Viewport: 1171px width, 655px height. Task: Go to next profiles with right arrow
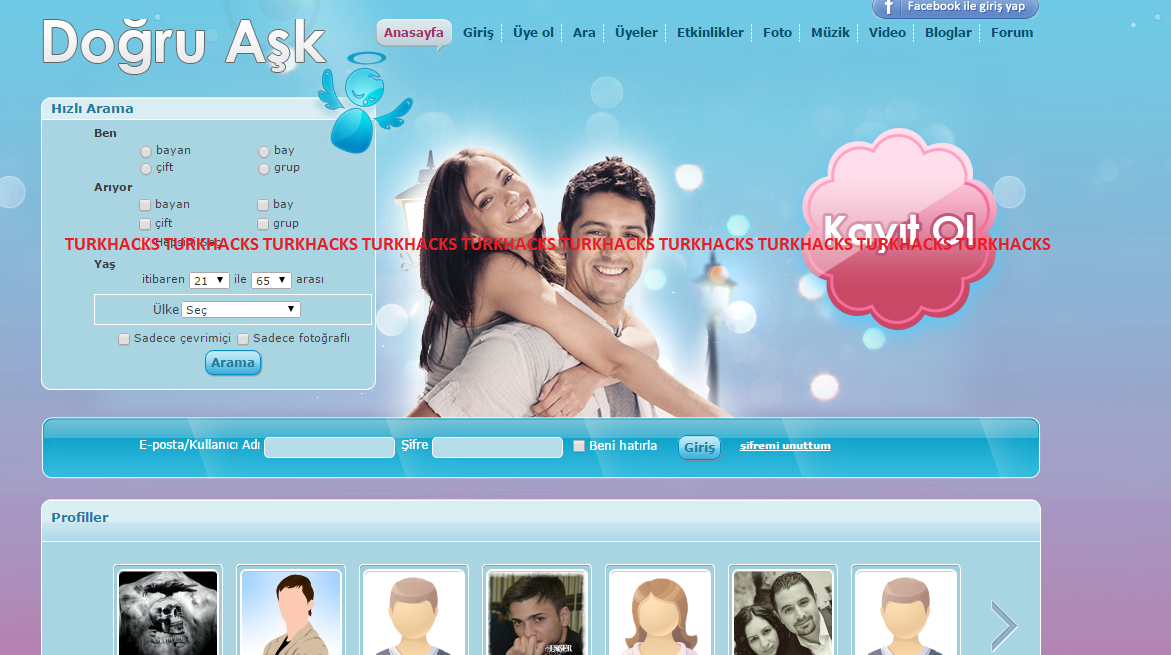coord(1004,625)
